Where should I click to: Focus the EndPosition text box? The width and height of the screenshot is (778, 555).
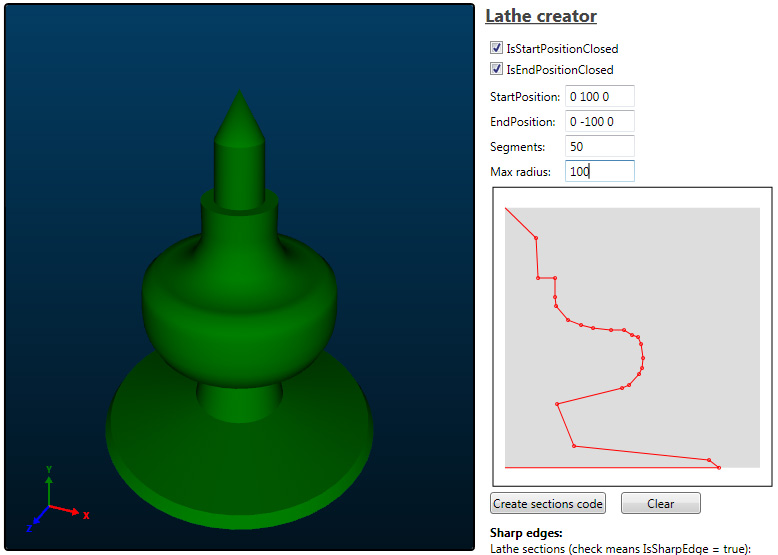(x=599, y=122)
